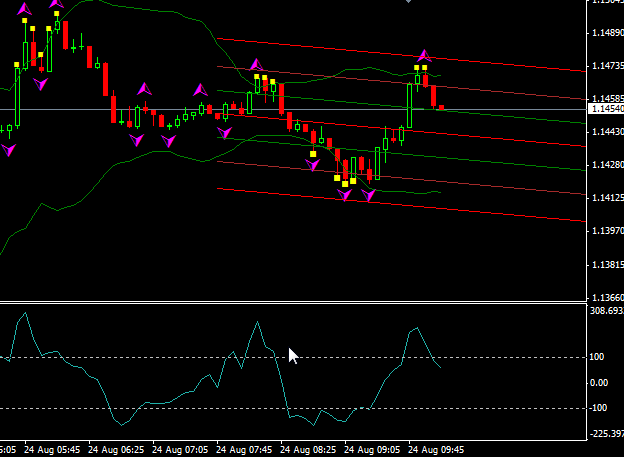624x457 pixels.
Task: Click the magenta up arrow above the latest swing high
Action: coord(424,56)
